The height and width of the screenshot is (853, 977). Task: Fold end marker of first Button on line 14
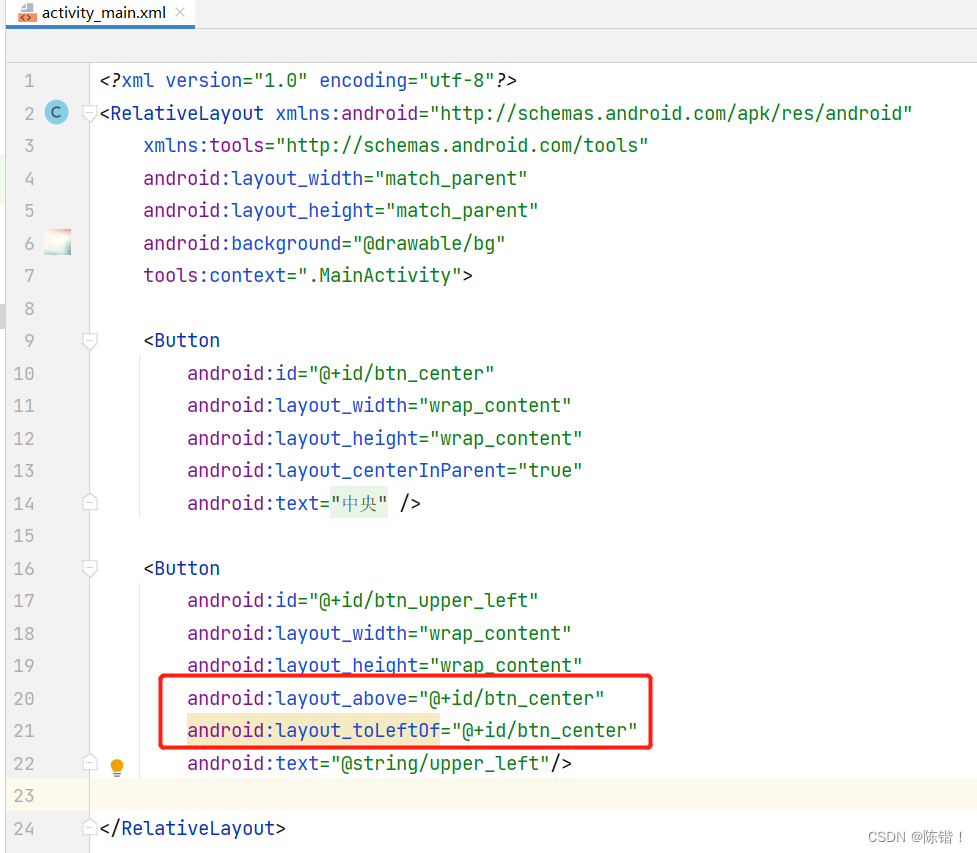point(90,503)
